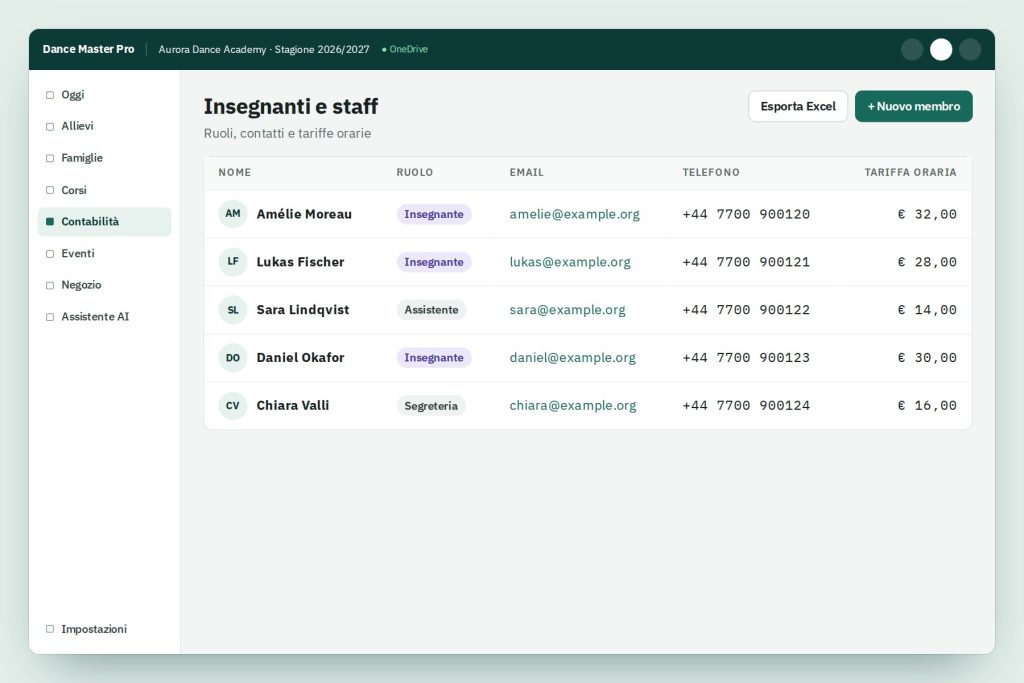The height and width of the screenshot is (683, 1024).
Task: Go to Allievi in the sidebar
Action: [x=104, y=126]
